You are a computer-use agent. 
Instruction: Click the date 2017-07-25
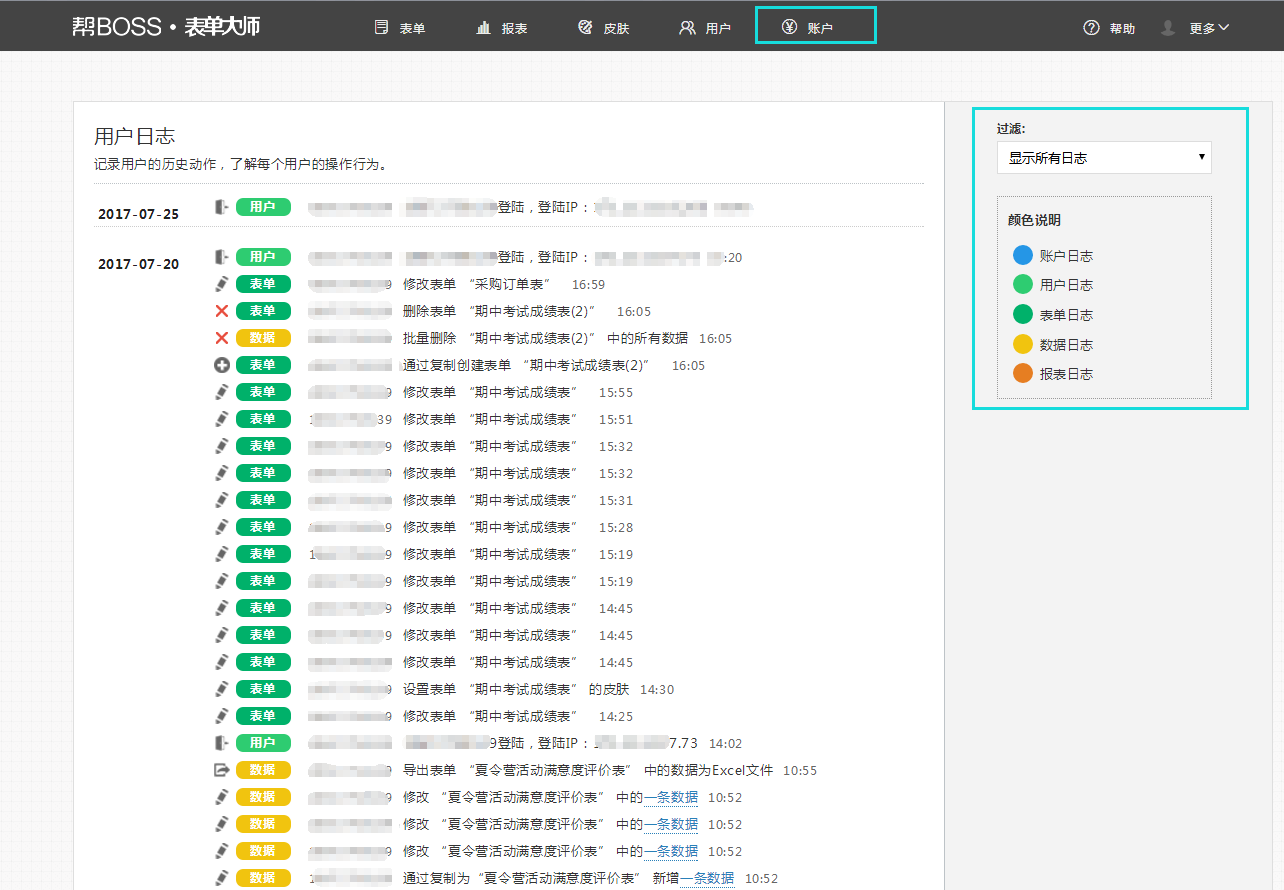139,214
